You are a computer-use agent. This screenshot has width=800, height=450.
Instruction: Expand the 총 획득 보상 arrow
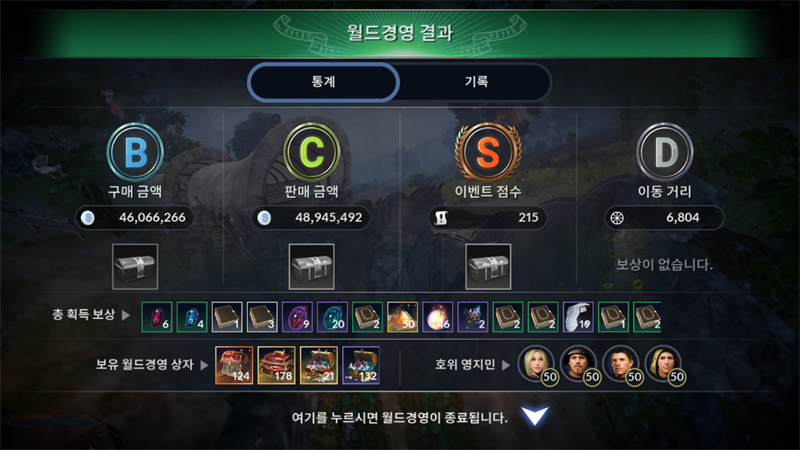point(126,315)
